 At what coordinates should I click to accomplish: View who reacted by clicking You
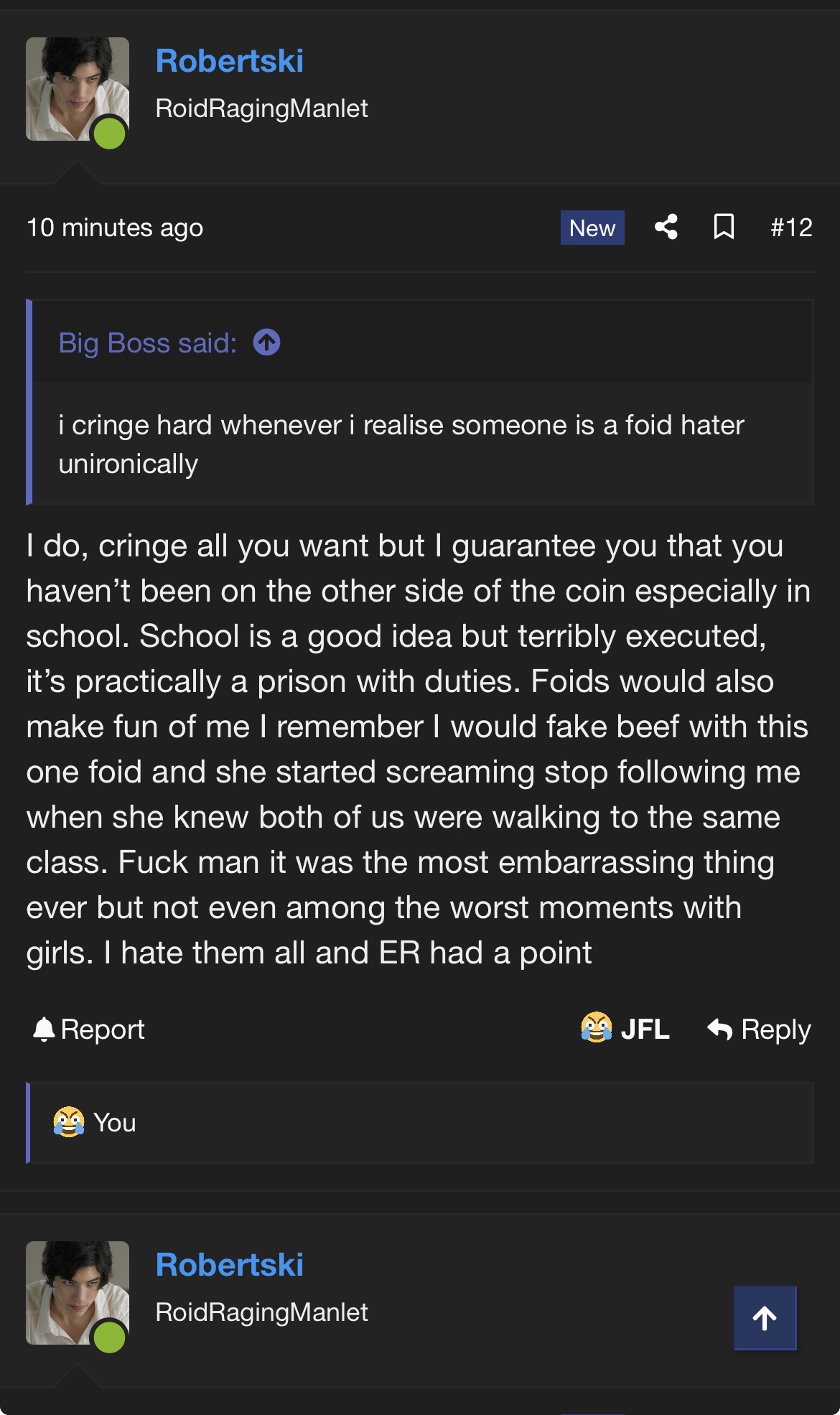115,1122
